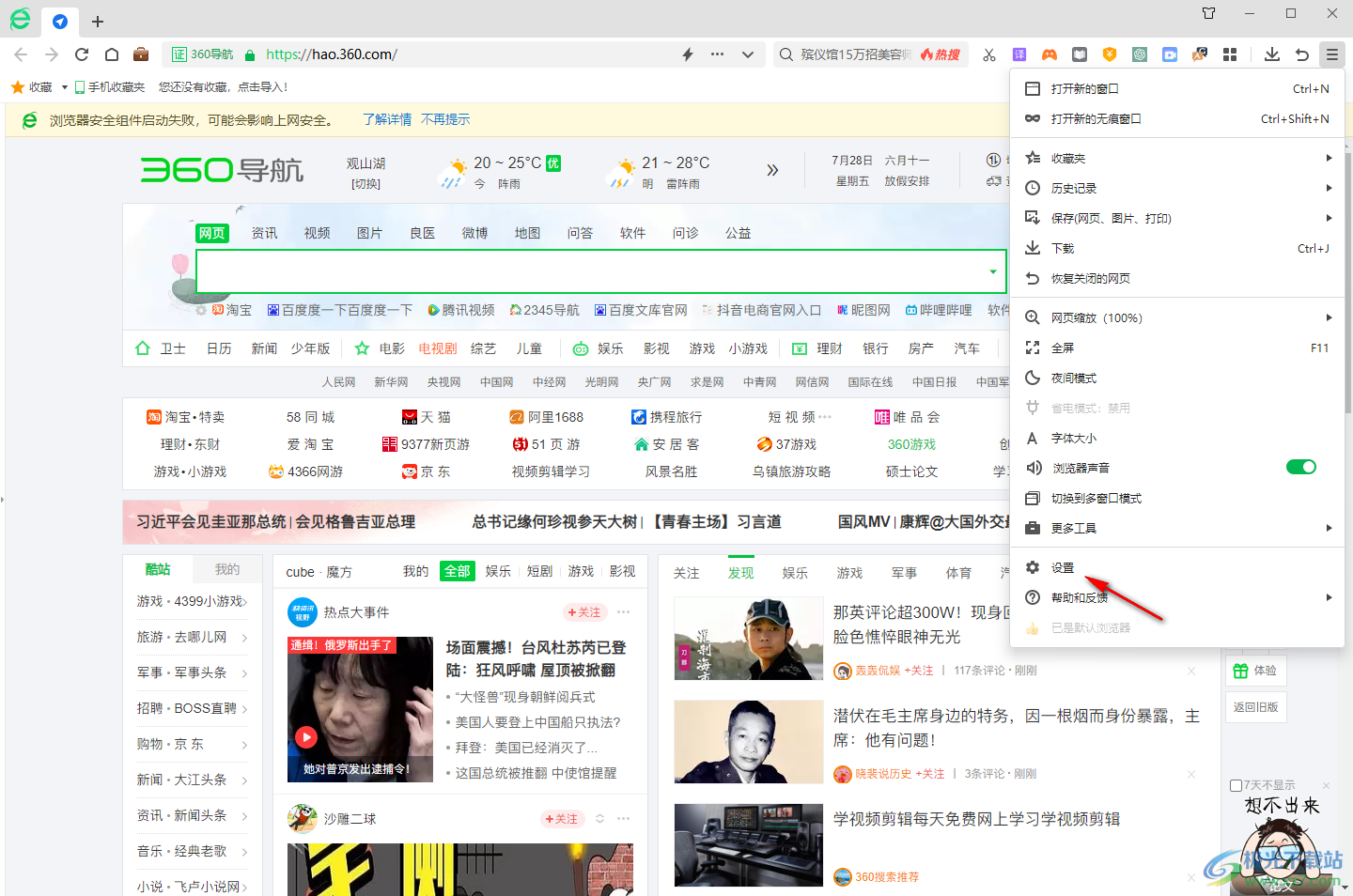Click the undo restore-tab toolbar icon
1353x896 pixels.
click(1302, 54)
